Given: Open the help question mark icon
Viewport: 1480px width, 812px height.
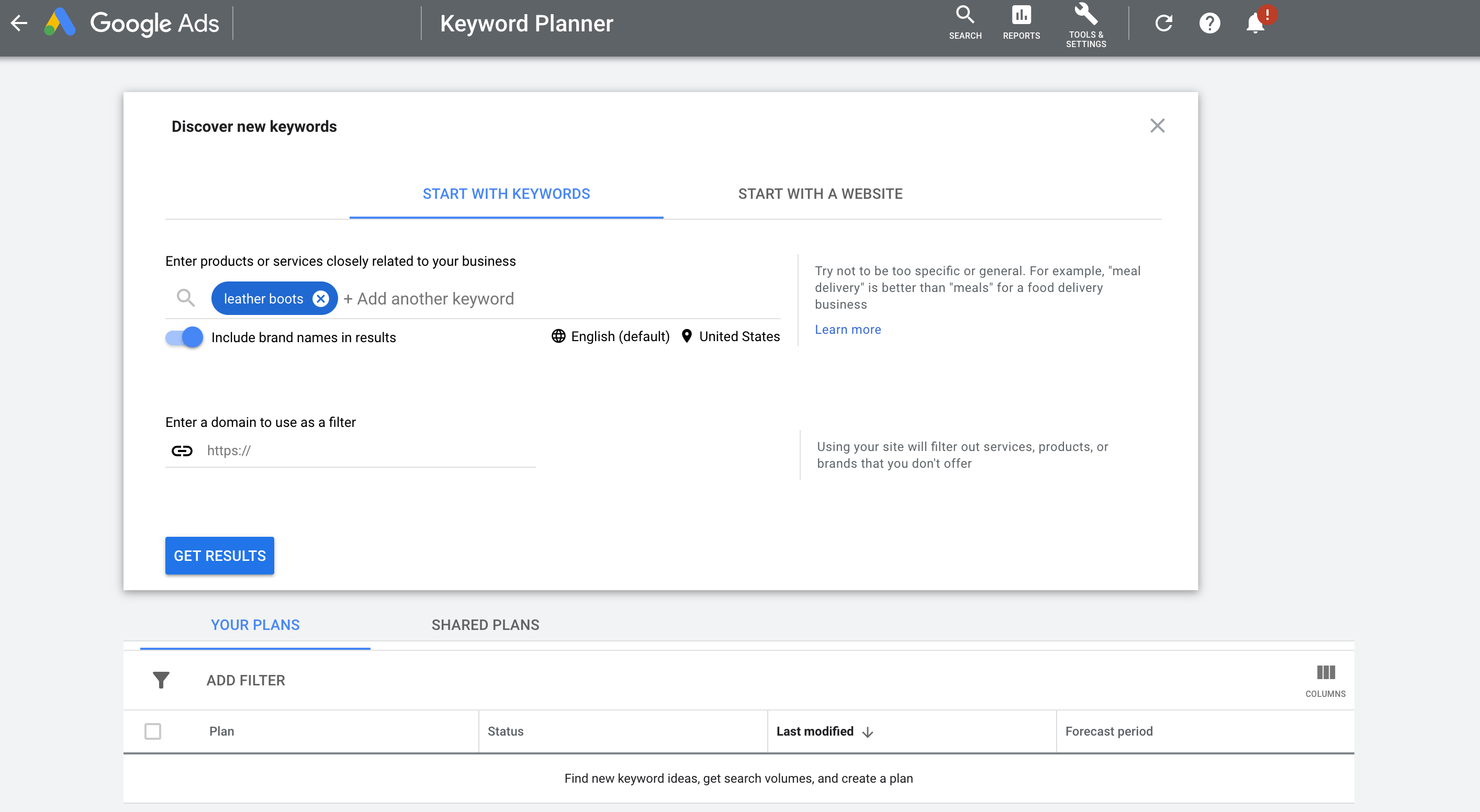Looking at the screenshot, I should click(1209, 23).
